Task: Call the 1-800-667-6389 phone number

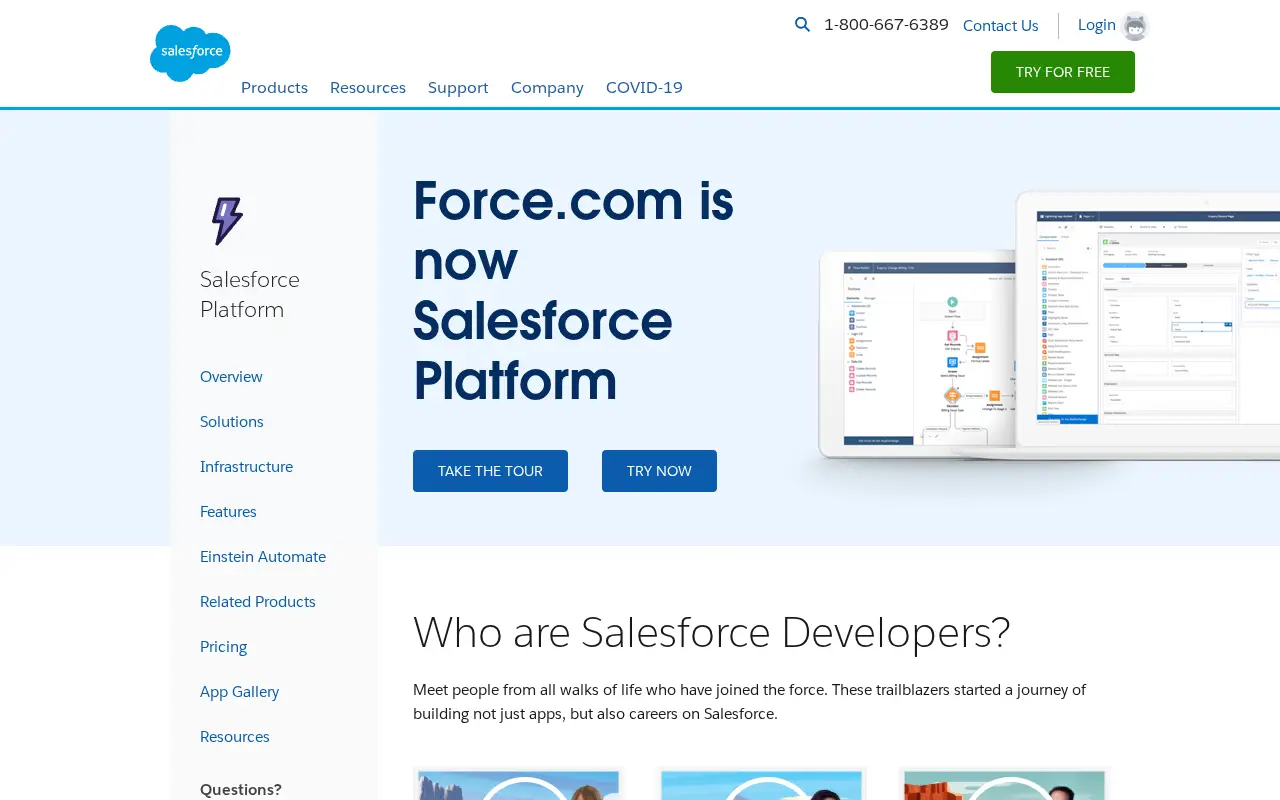Action: 886,25
